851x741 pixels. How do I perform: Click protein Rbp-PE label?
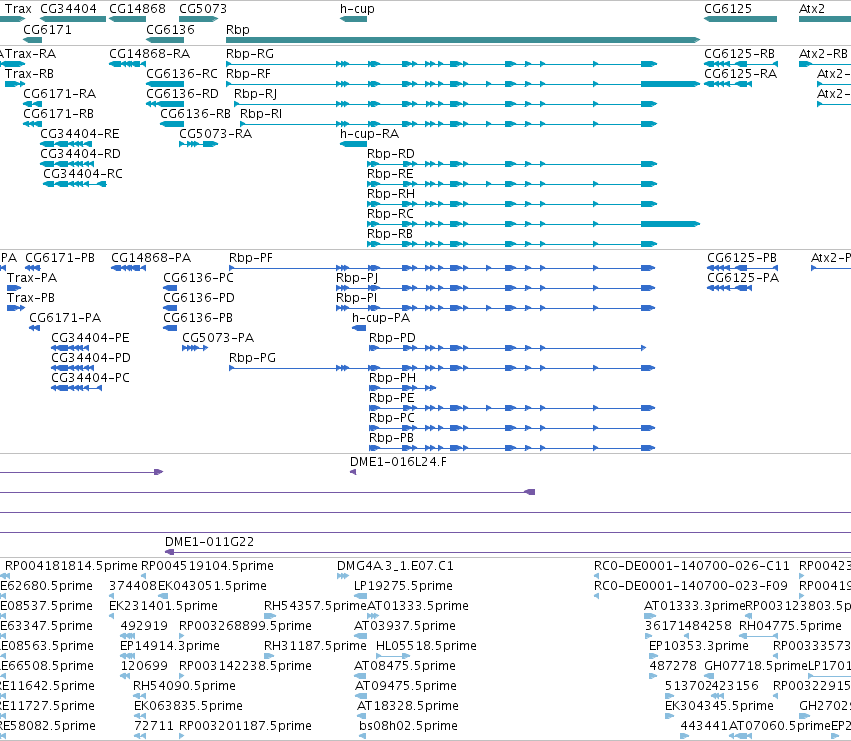(392, 398)
